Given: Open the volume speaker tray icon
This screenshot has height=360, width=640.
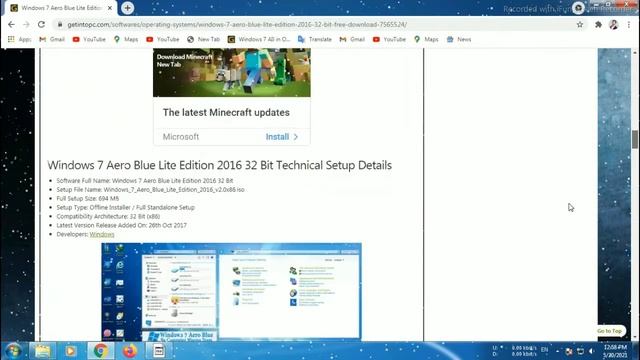Looking at the screenshot, I should click(x=591, y=351).
